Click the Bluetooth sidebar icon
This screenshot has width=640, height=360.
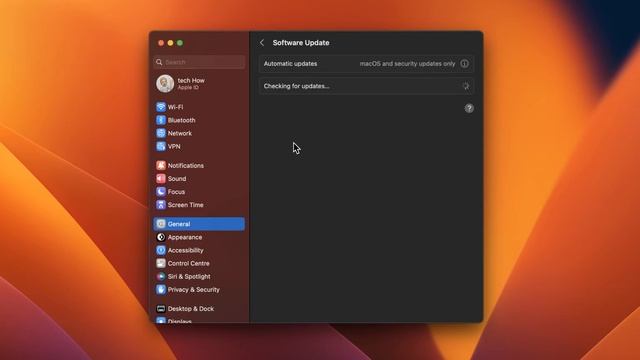pyautogui.click(x=161, y=120)
